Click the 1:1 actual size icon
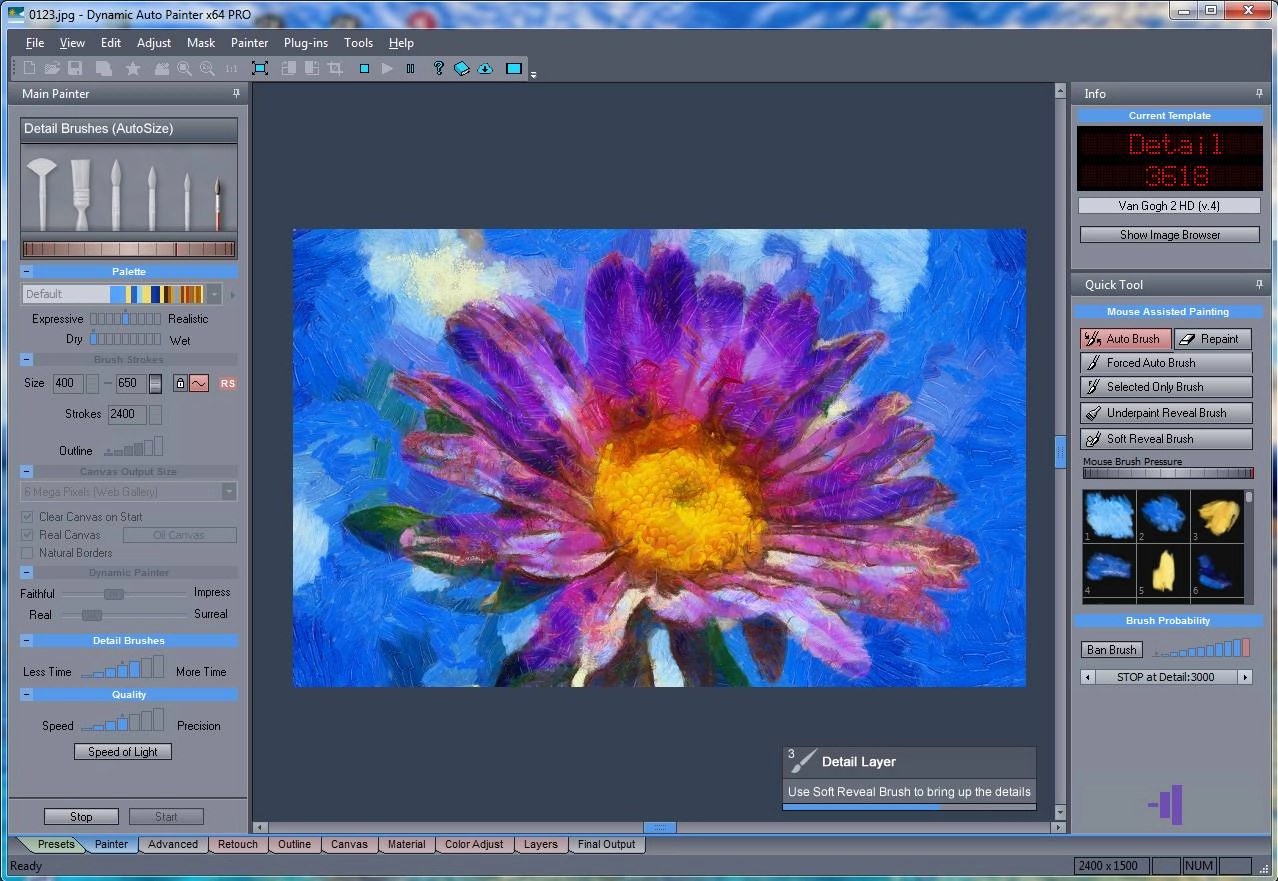This screenshot has width=1278, height=881. tap(231, 68)
